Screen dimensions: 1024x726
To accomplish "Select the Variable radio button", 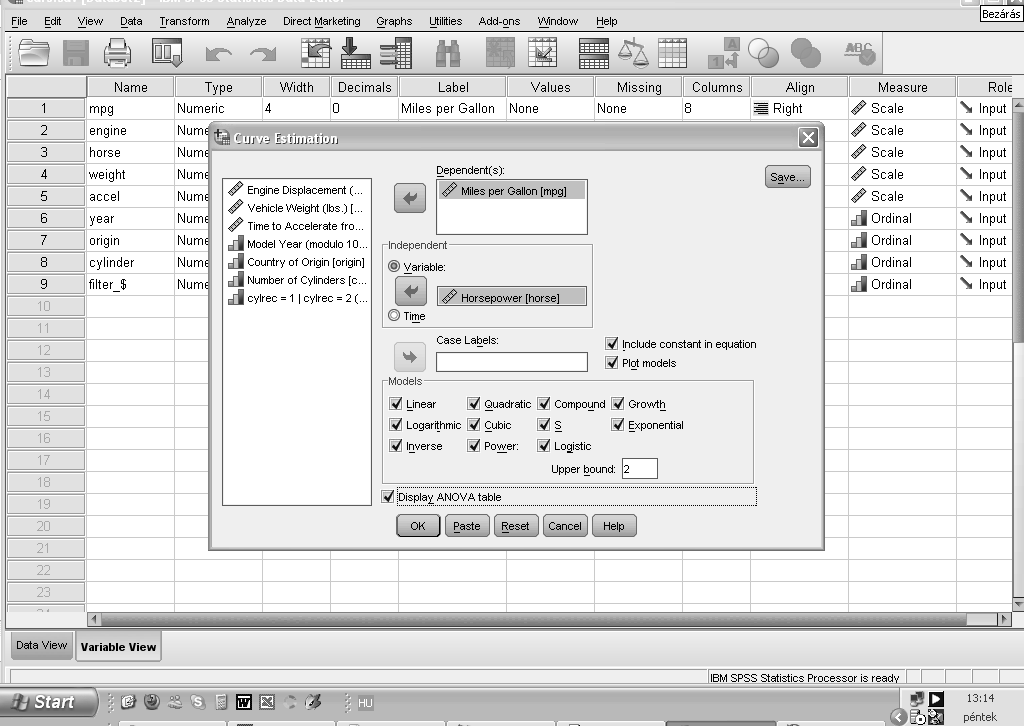I will [x=394, y=266].
